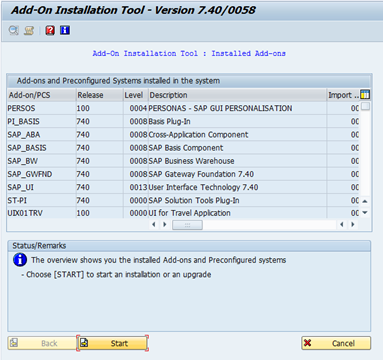Click the horizontal scrollbar thumb under the Description column

click(x=187, y=225)
